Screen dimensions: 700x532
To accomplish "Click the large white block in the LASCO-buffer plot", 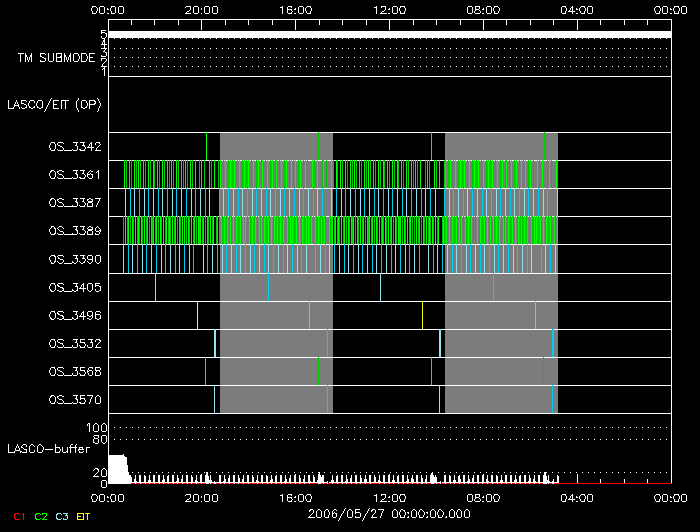I will [118, 469].
